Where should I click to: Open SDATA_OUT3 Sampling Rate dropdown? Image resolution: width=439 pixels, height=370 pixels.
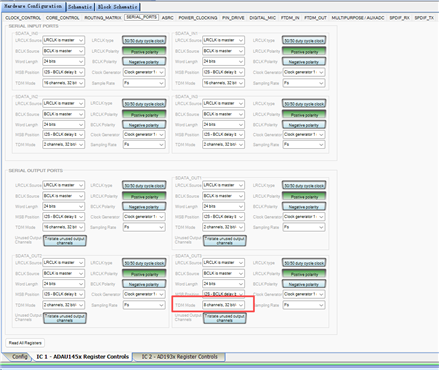[x=304, y=305]
